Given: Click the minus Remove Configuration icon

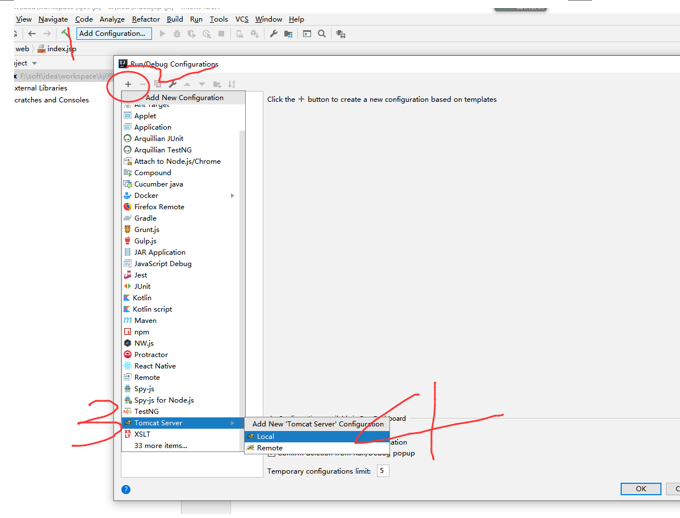Looking at the screenshot, I should tap(143, 84).
